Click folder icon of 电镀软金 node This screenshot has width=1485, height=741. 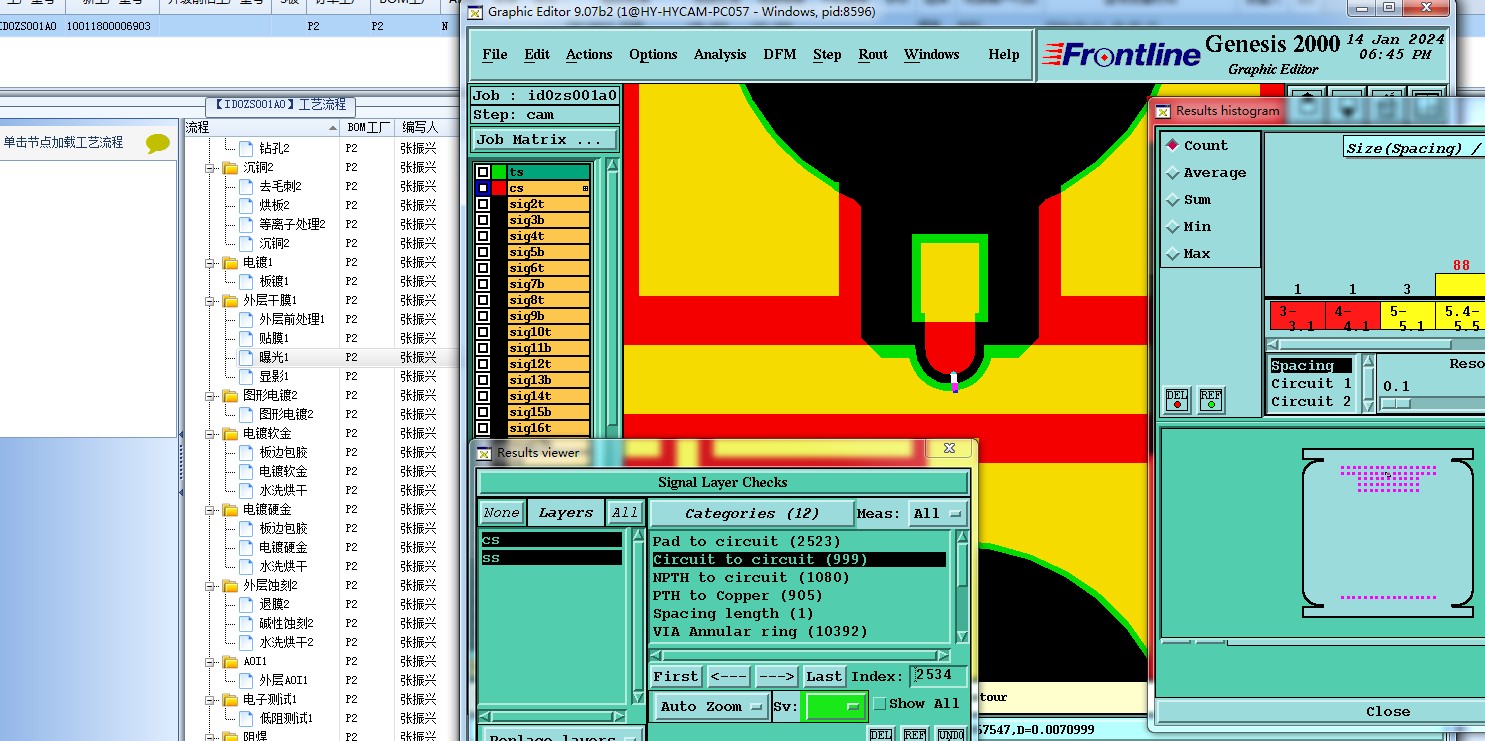[x=231, y=433]
